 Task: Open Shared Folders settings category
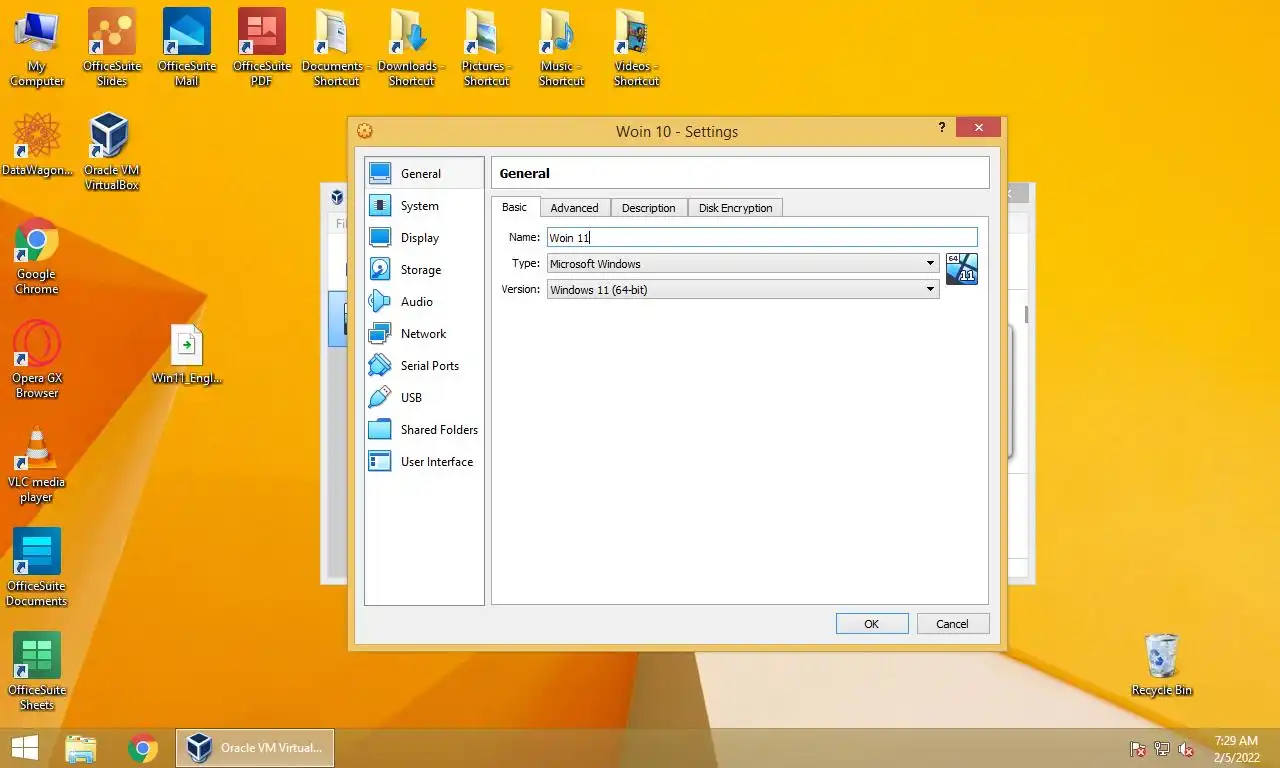tap(424, 429)
